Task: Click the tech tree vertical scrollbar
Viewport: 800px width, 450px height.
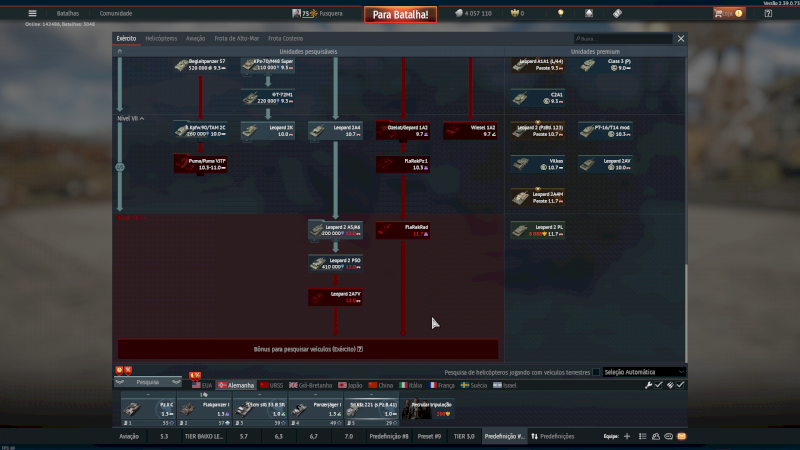Action: [686, 310]
